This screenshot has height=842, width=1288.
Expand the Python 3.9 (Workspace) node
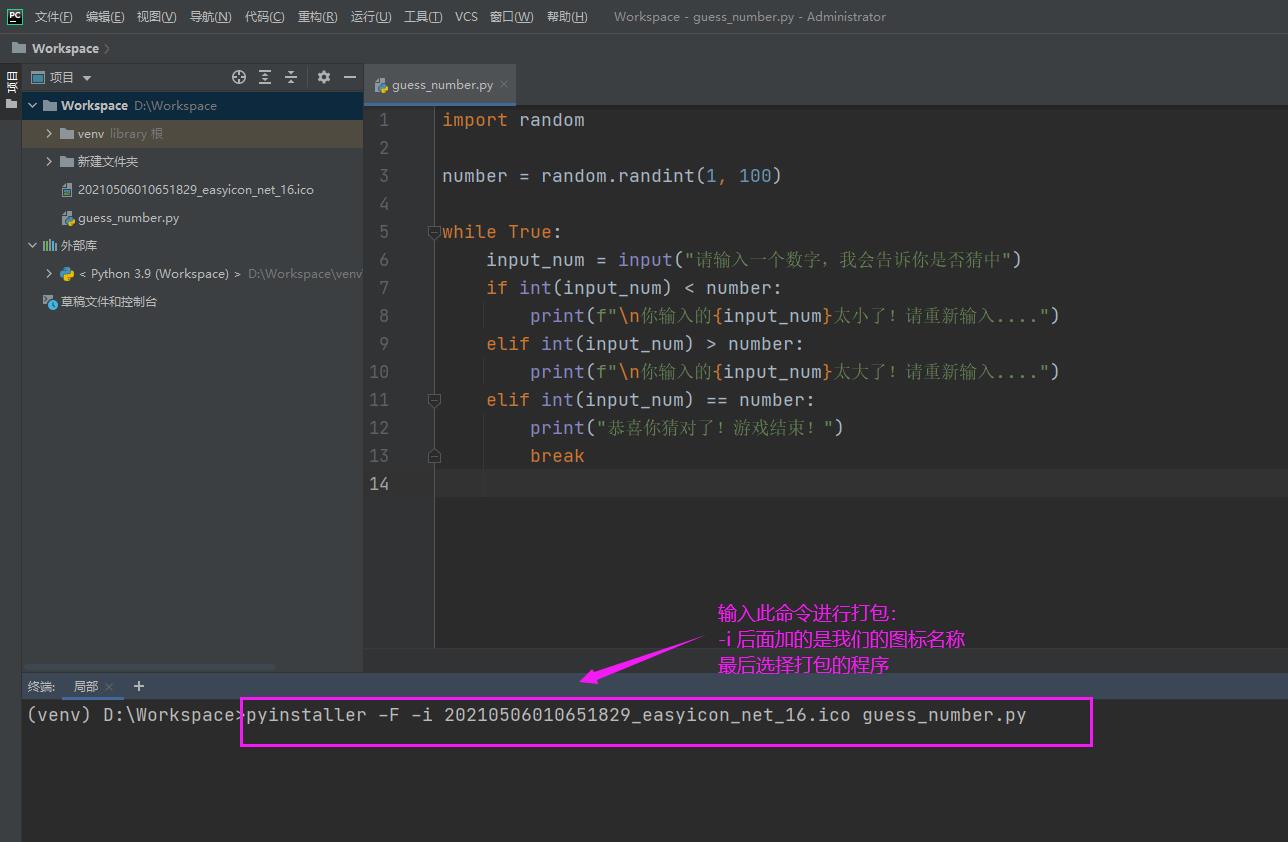tap(49, 273)
